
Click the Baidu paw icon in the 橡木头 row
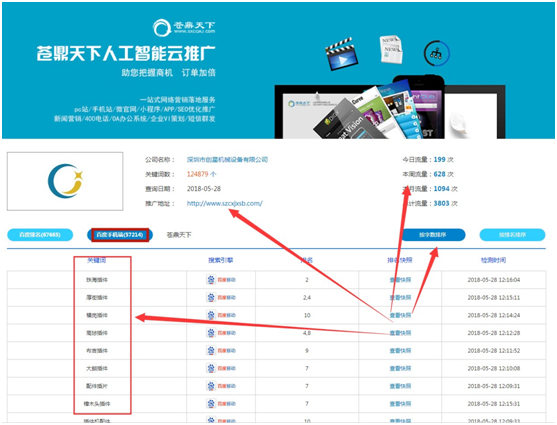(x=211, y=403)
